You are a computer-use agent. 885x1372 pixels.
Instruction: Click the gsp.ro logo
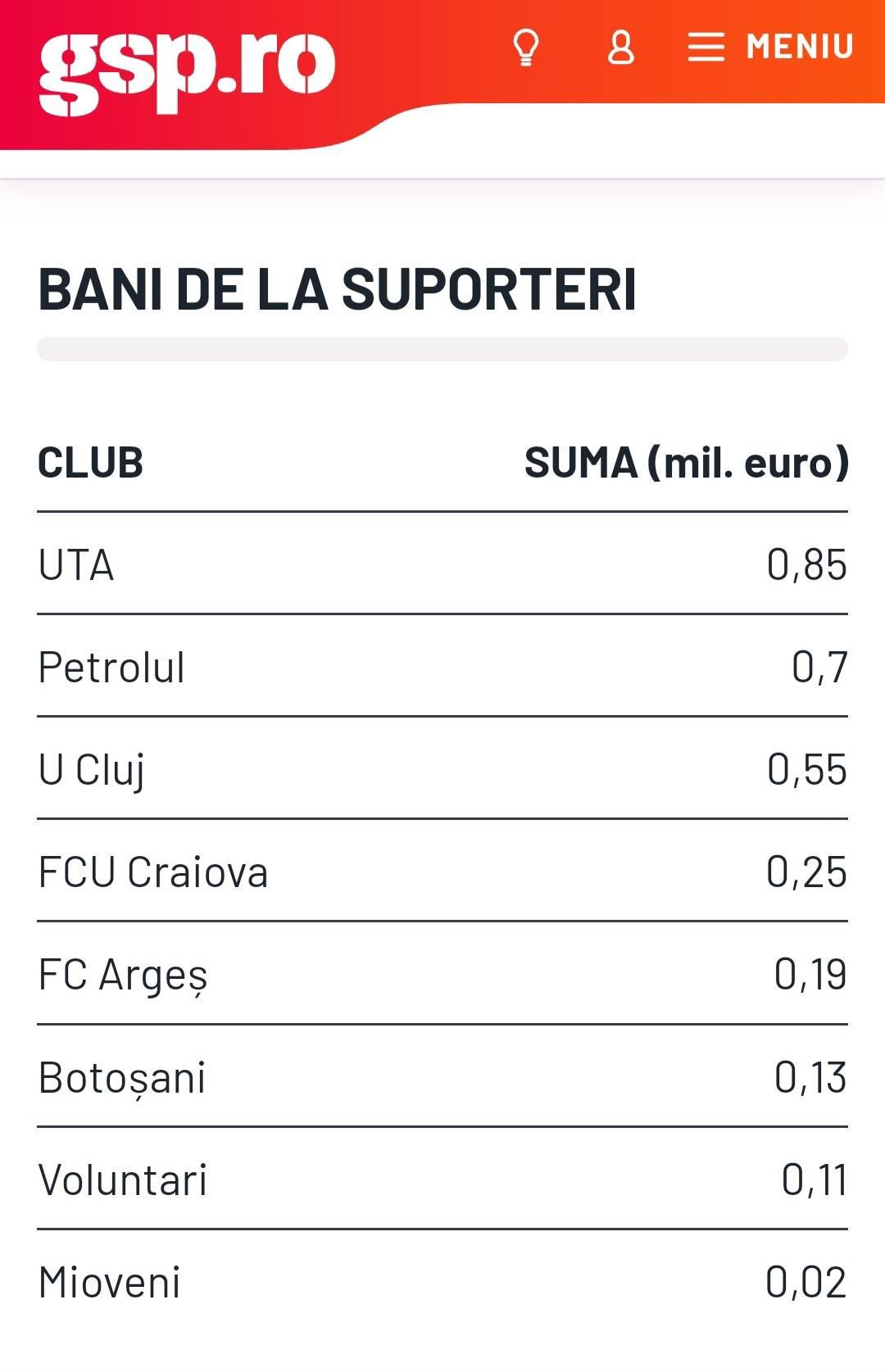click(x=187, y=72)
